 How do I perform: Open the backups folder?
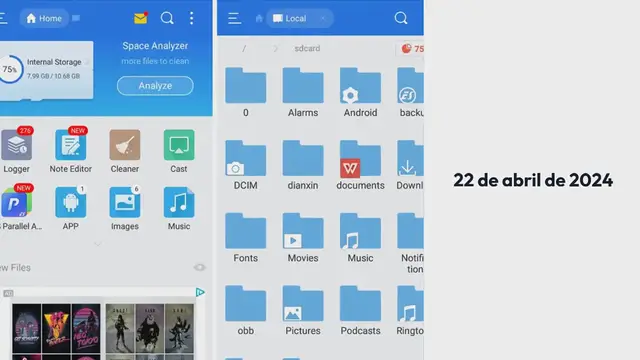point(410,86)
